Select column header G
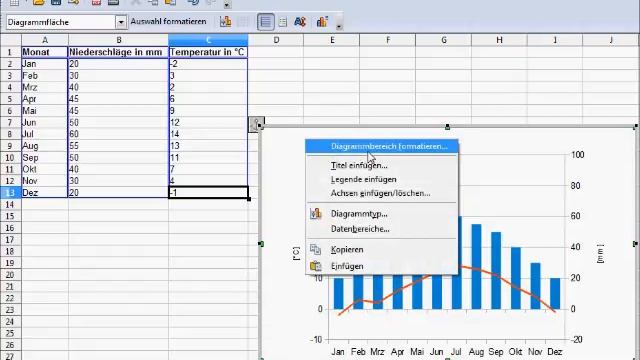This screenshot has width=640, height=360. pos(443,40)
